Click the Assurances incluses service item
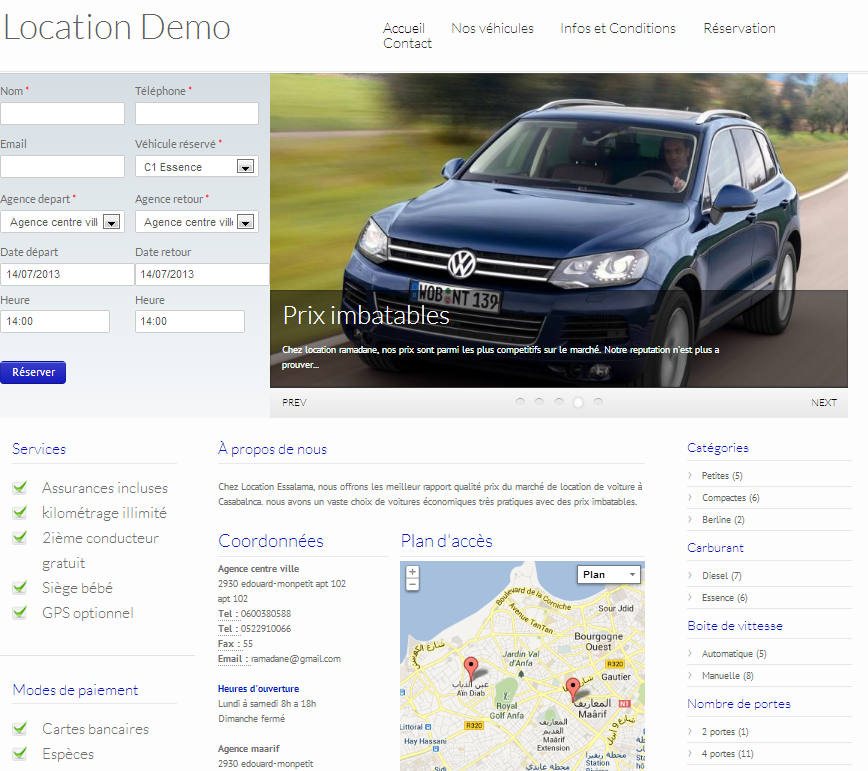This screenshot has width=868, height=771. (x=105, y=488)
